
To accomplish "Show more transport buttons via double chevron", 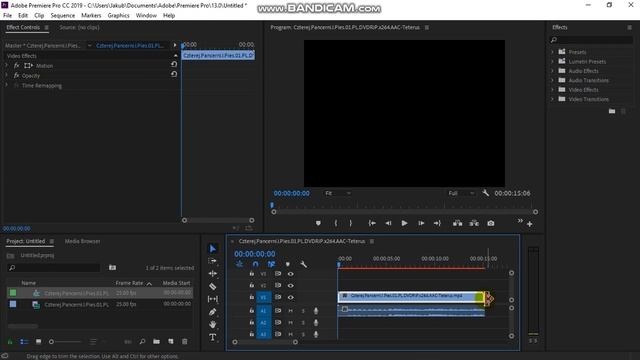I will click(x=520, y=221).
